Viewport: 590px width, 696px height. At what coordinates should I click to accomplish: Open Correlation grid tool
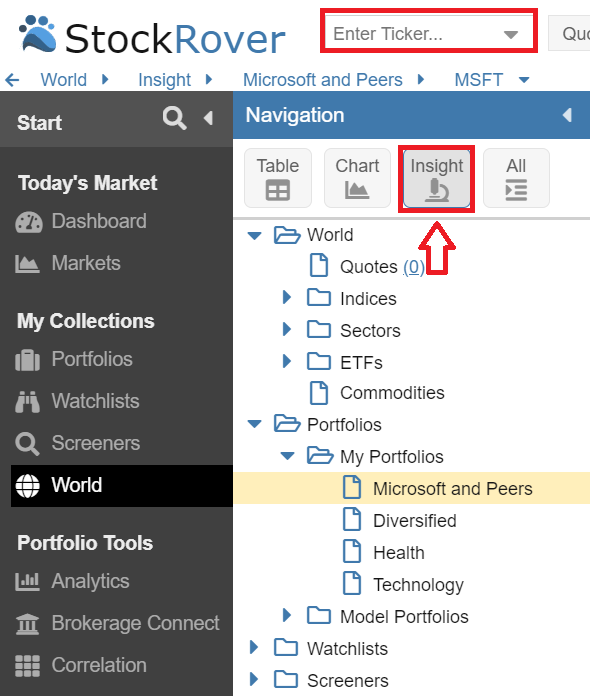pyautogui.click(x=81, y=665)
